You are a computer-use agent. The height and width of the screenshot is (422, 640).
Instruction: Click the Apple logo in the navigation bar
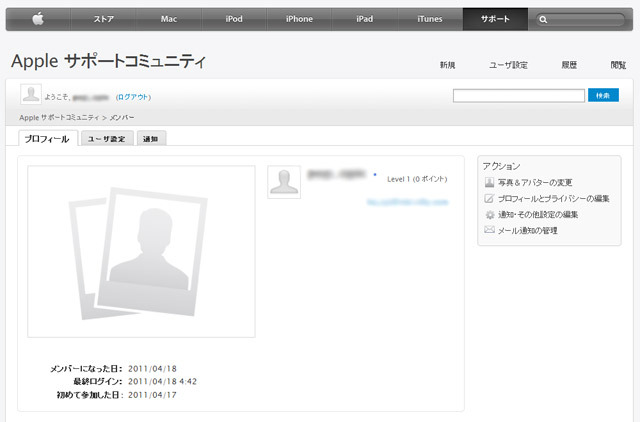pyautogui.click(x=38, y=19)
